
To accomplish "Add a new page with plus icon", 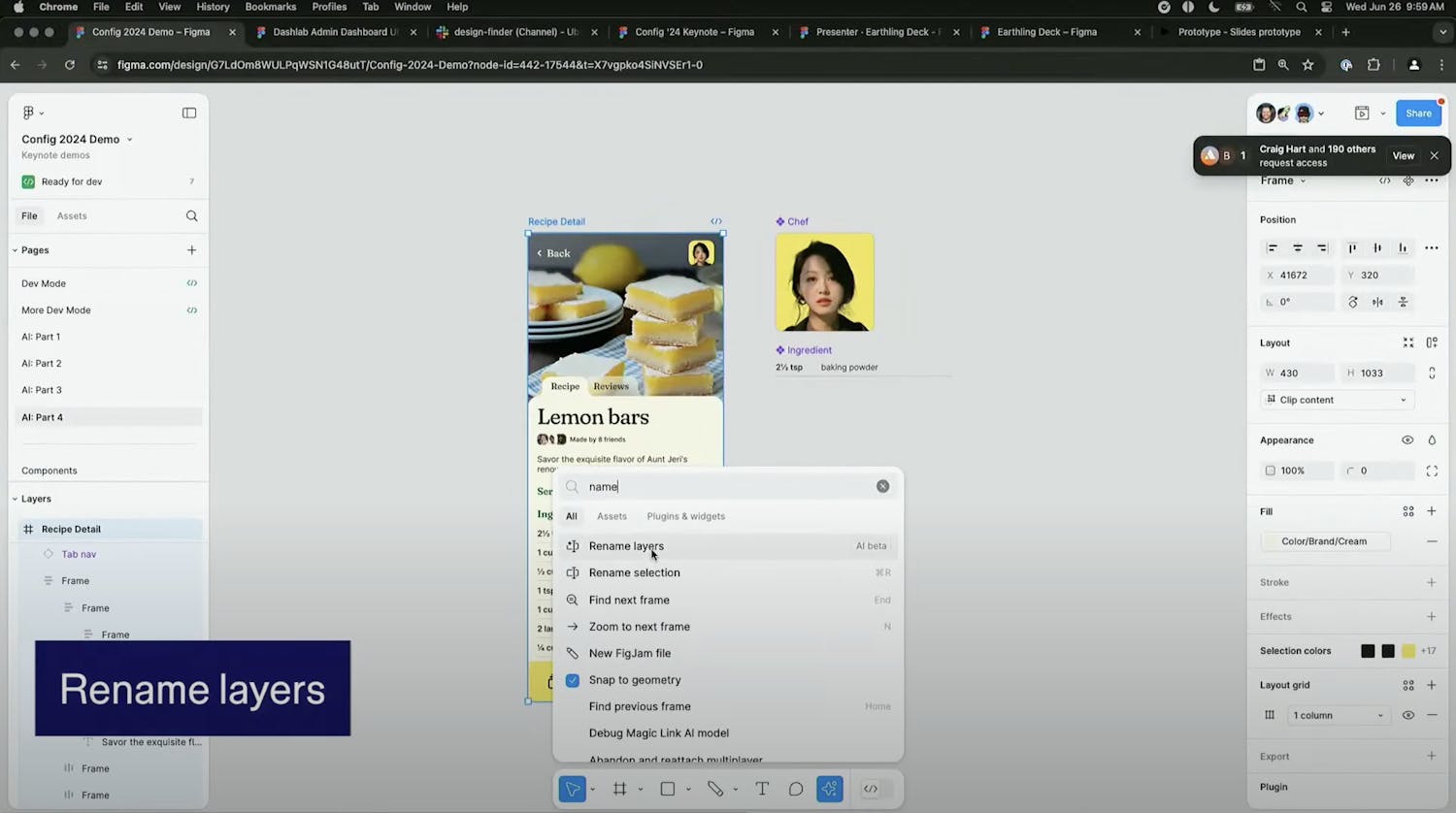I will pos(191,250).
